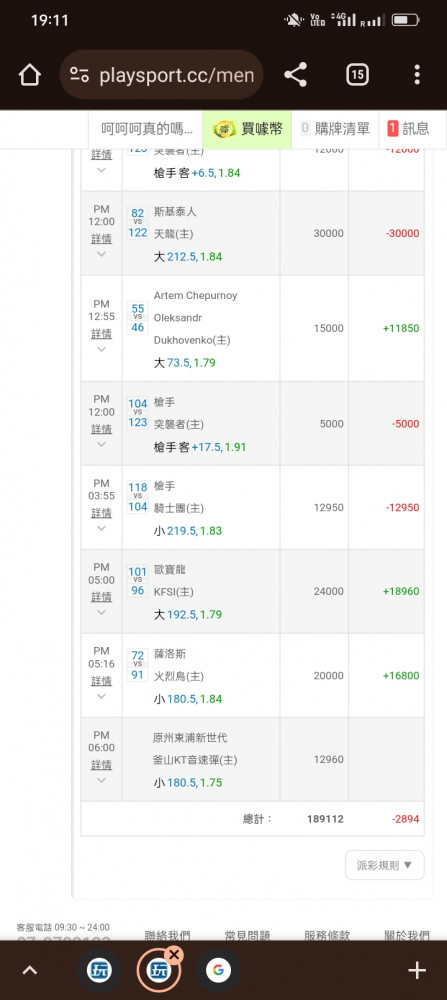Open the 服務條款 footer link
This screenshot has width=447, height=1000.
pos(327,935)
